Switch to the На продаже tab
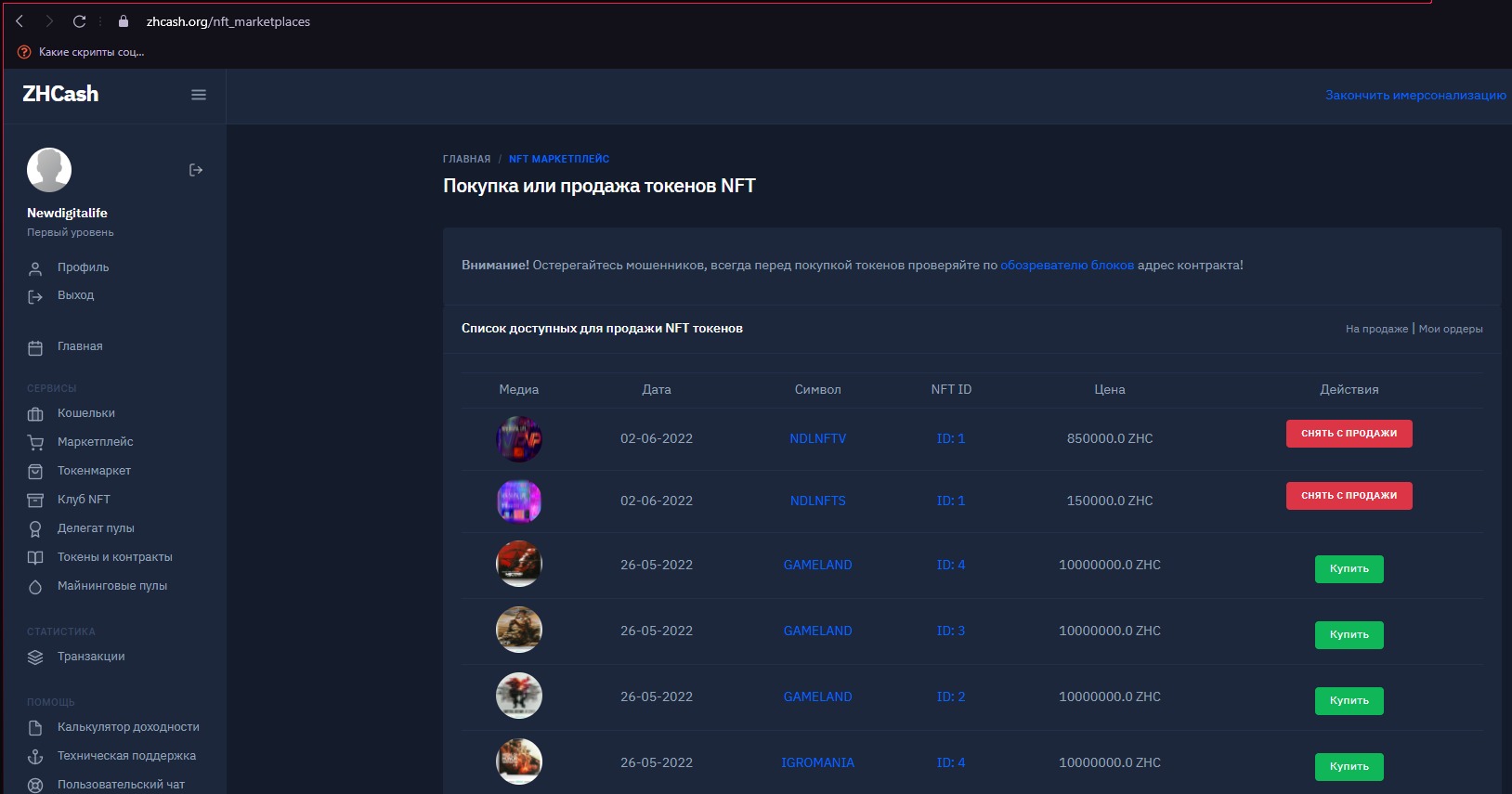The width and height of the screenshot is (1512, 794). (1376, 329)
